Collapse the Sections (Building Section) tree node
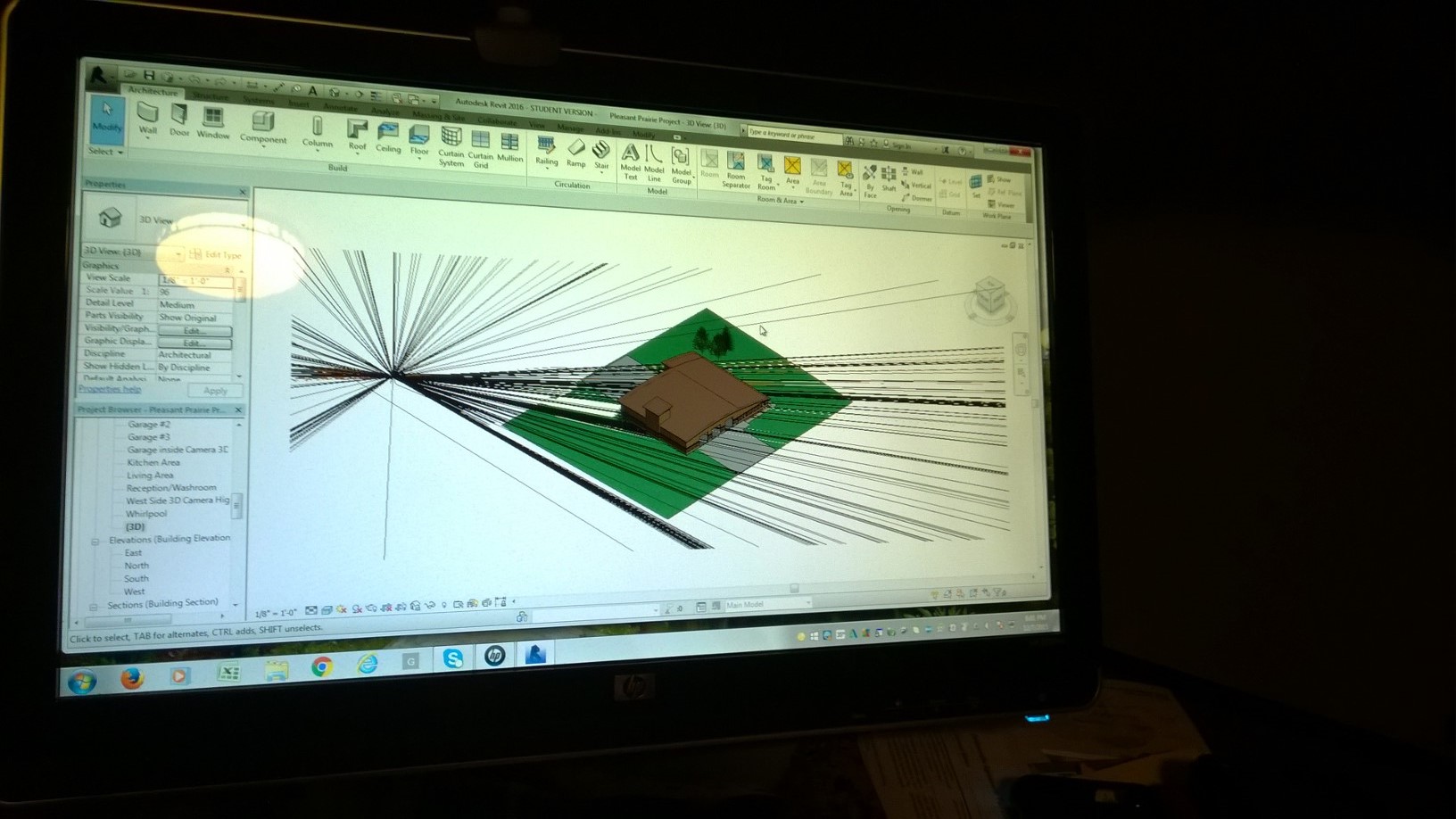 tap(94, 606)
